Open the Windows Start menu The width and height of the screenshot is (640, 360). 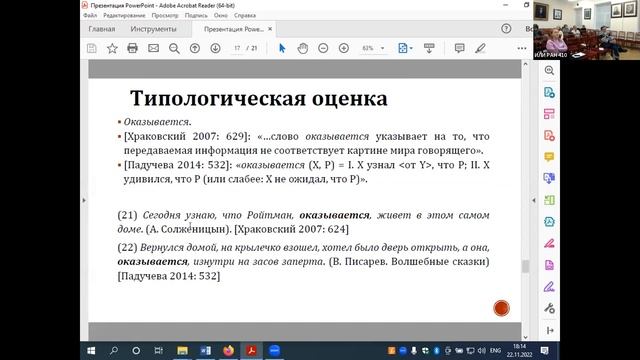[91, 351]
